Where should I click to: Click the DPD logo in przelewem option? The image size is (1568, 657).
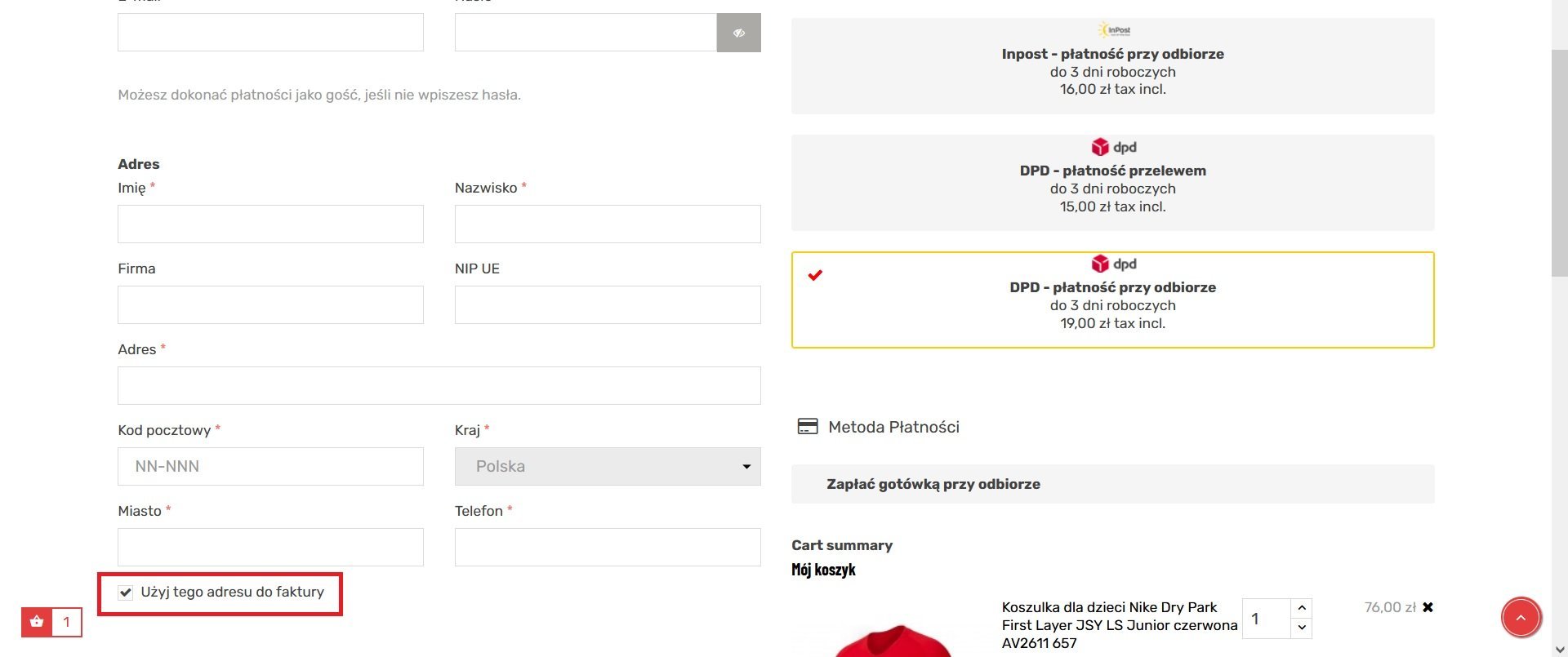pos(1113,147)
